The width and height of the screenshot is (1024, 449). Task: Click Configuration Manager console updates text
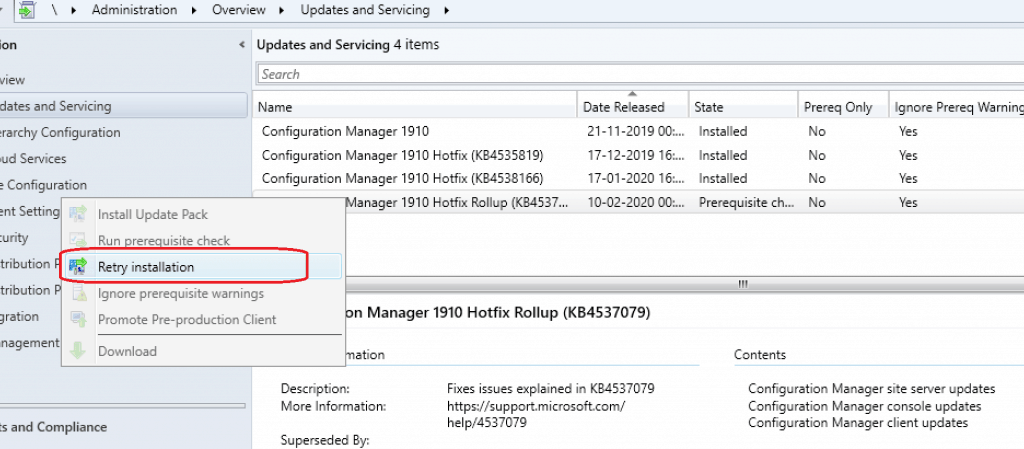point(865,406)
